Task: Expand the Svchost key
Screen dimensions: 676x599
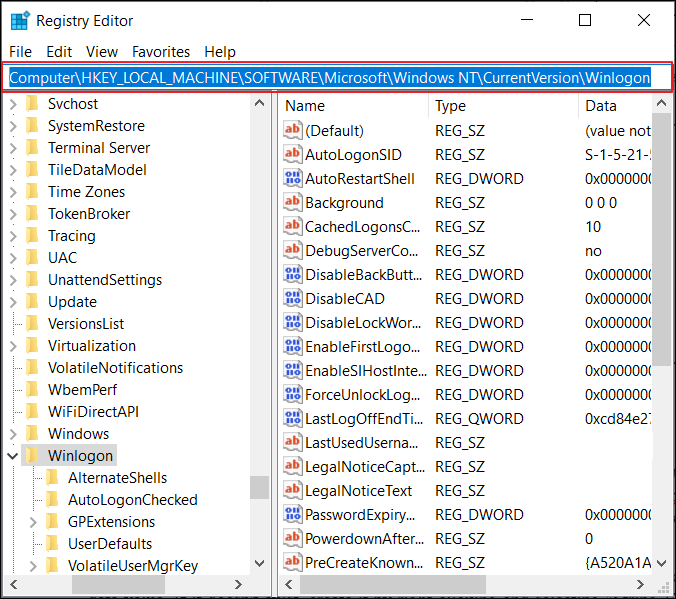Action: click(x=13, y=104)
